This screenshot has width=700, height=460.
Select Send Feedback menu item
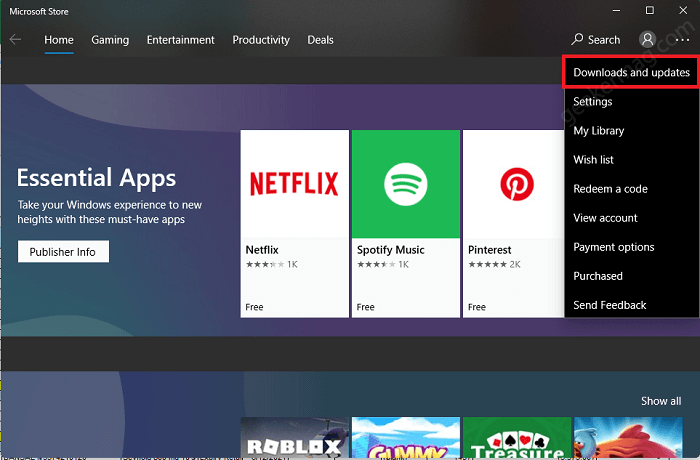(631, 305)
